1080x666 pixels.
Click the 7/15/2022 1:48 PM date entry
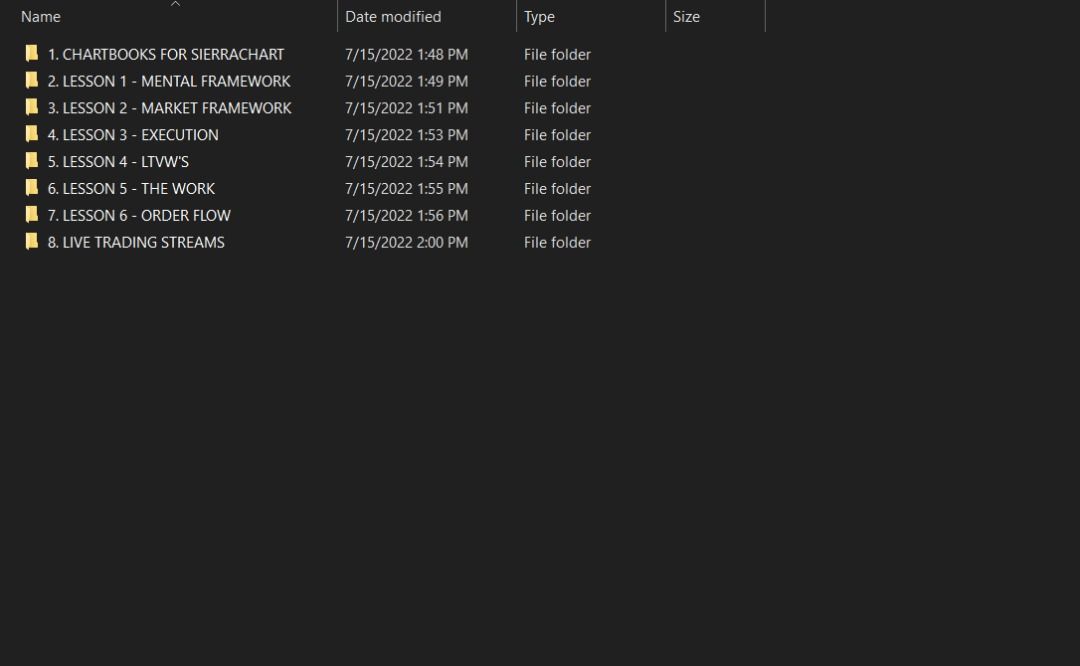click(406, 54)
